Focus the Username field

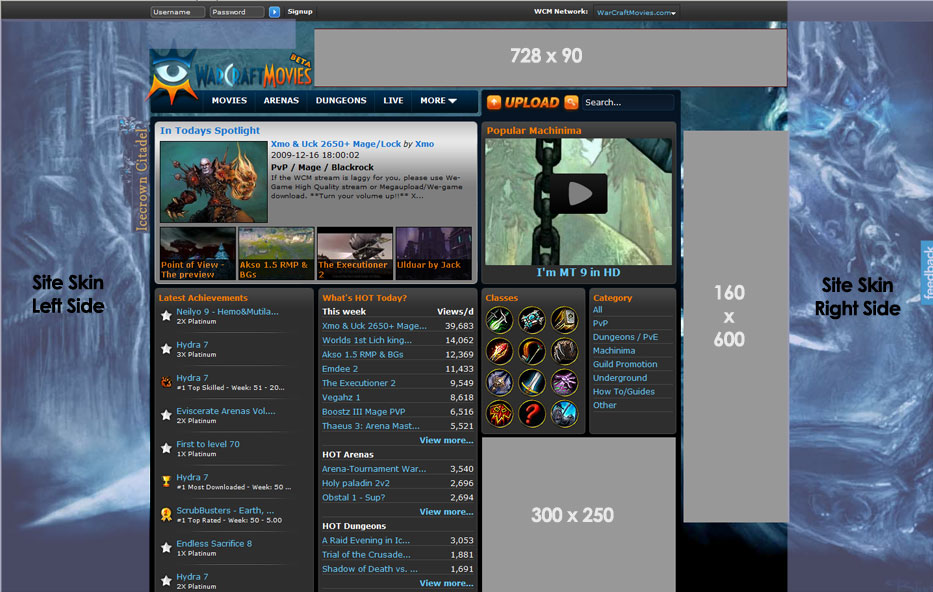coord(177,12)
